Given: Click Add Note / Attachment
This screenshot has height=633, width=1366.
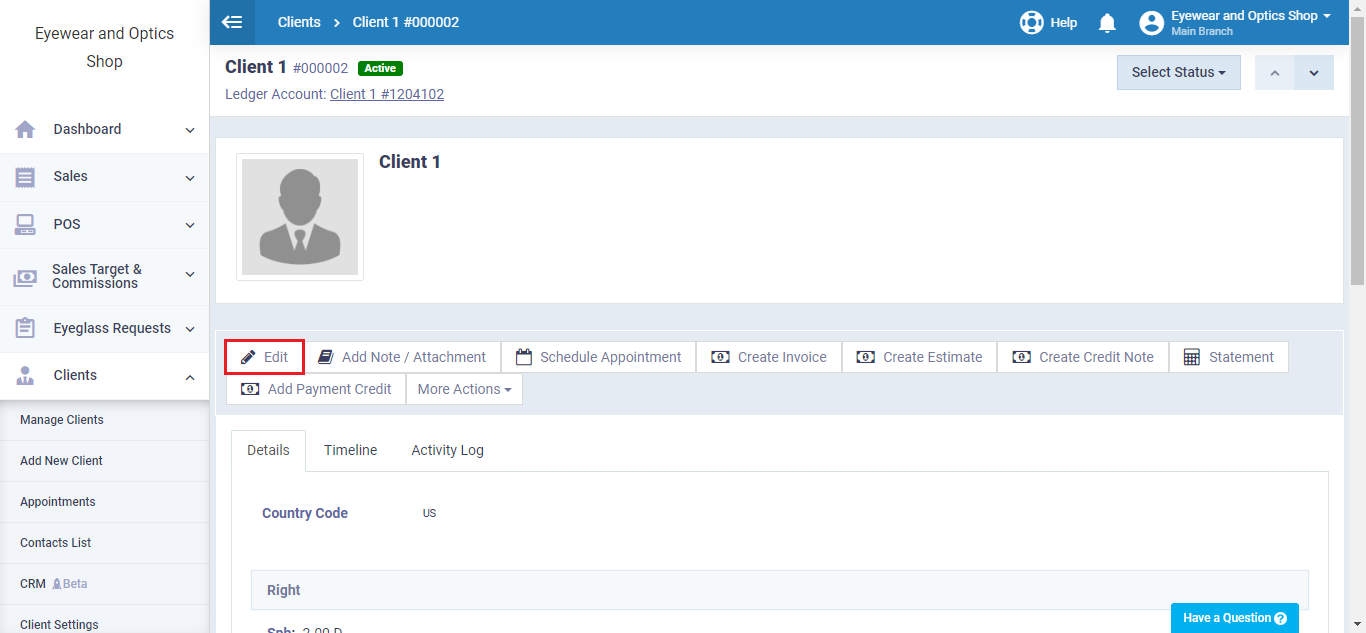Looking at the screenshot, I should click(x=402, y=357).
